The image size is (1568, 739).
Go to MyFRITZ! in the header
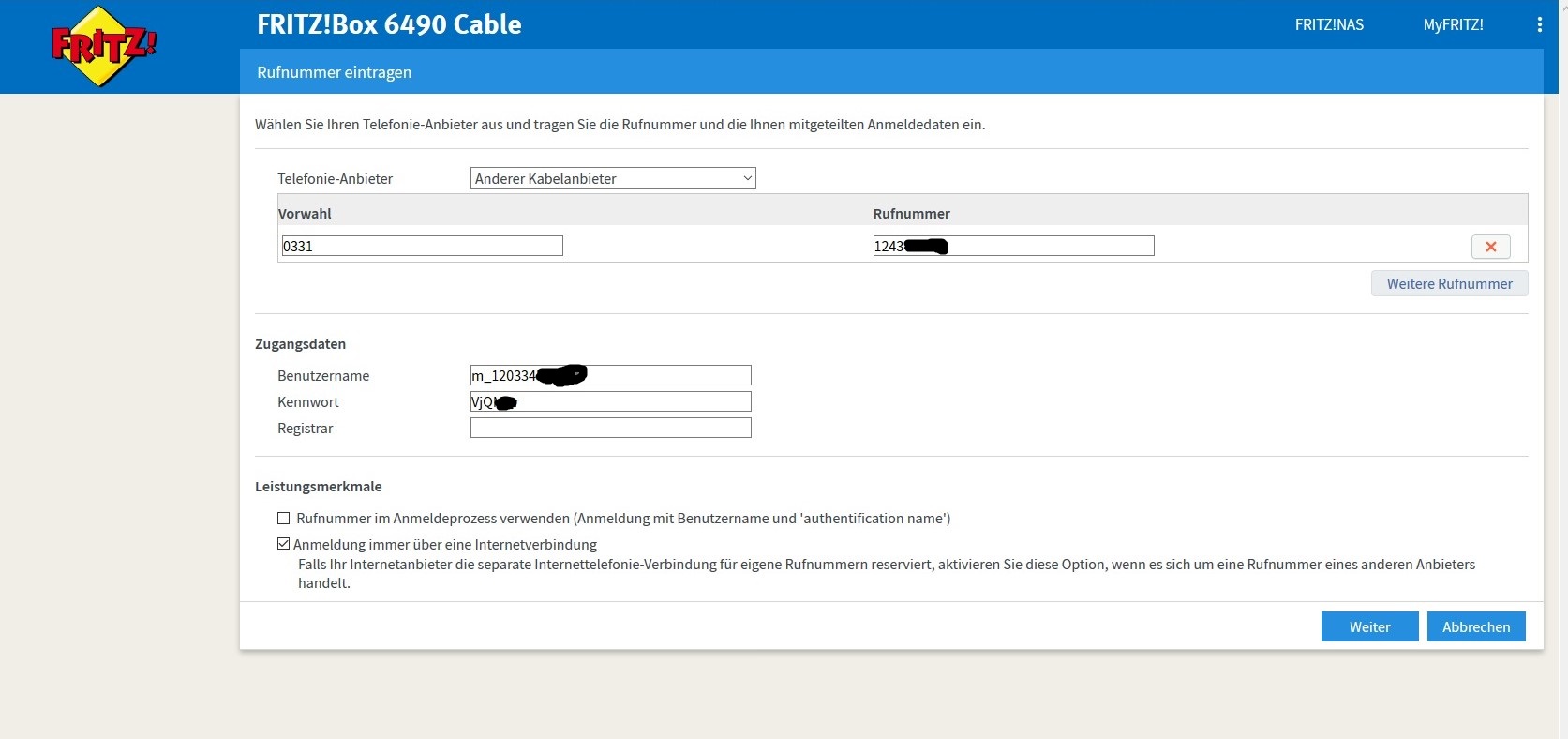1453,25
